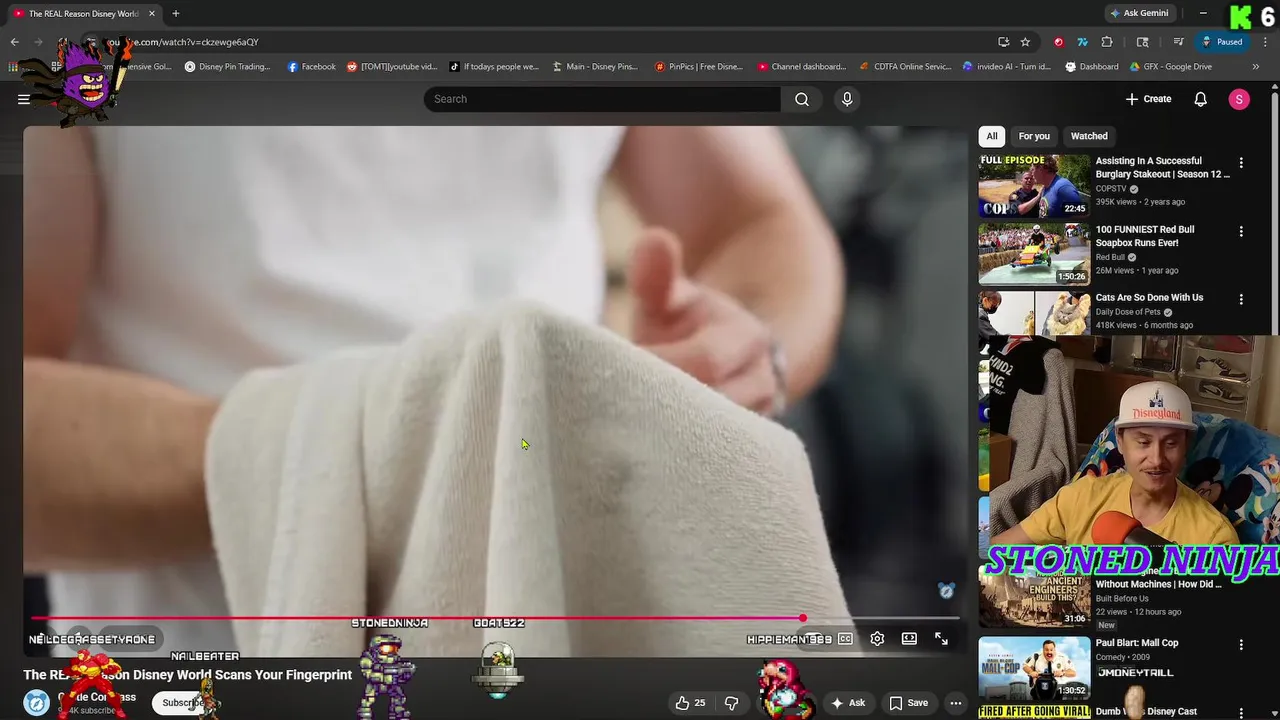Open Chrome extensions puzzle icon
Image resolution: width=1280 pixels, height=720 pixels.
[1107, 42]
